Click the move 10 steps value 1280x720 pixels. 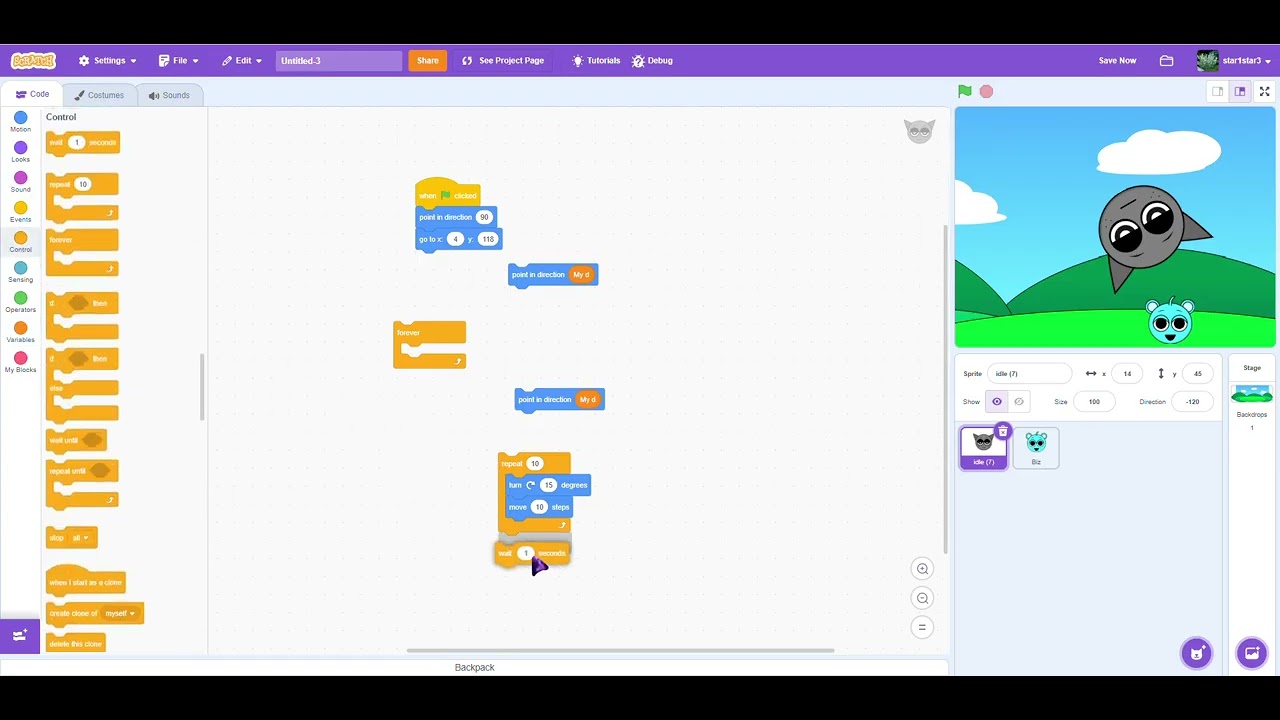pos(539,507)
